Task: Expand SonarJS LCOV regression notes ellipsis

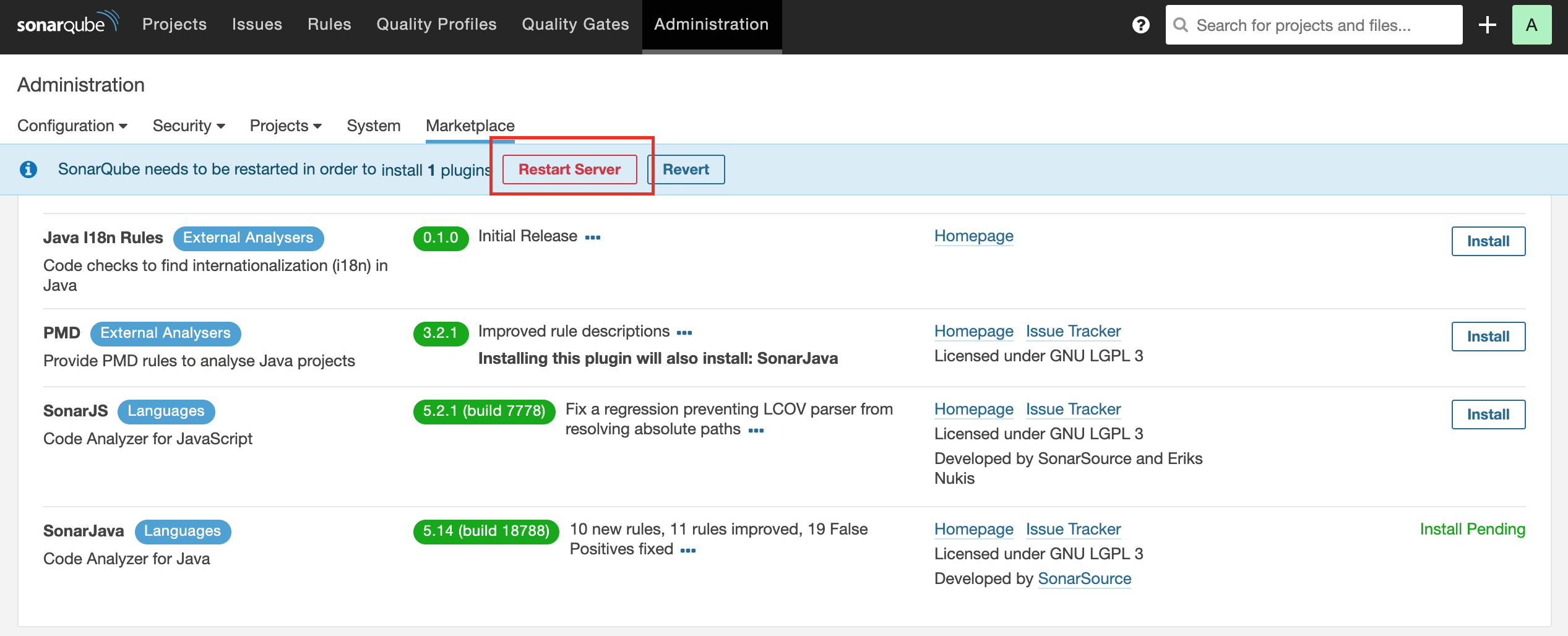Action: [x=756, y=431]
